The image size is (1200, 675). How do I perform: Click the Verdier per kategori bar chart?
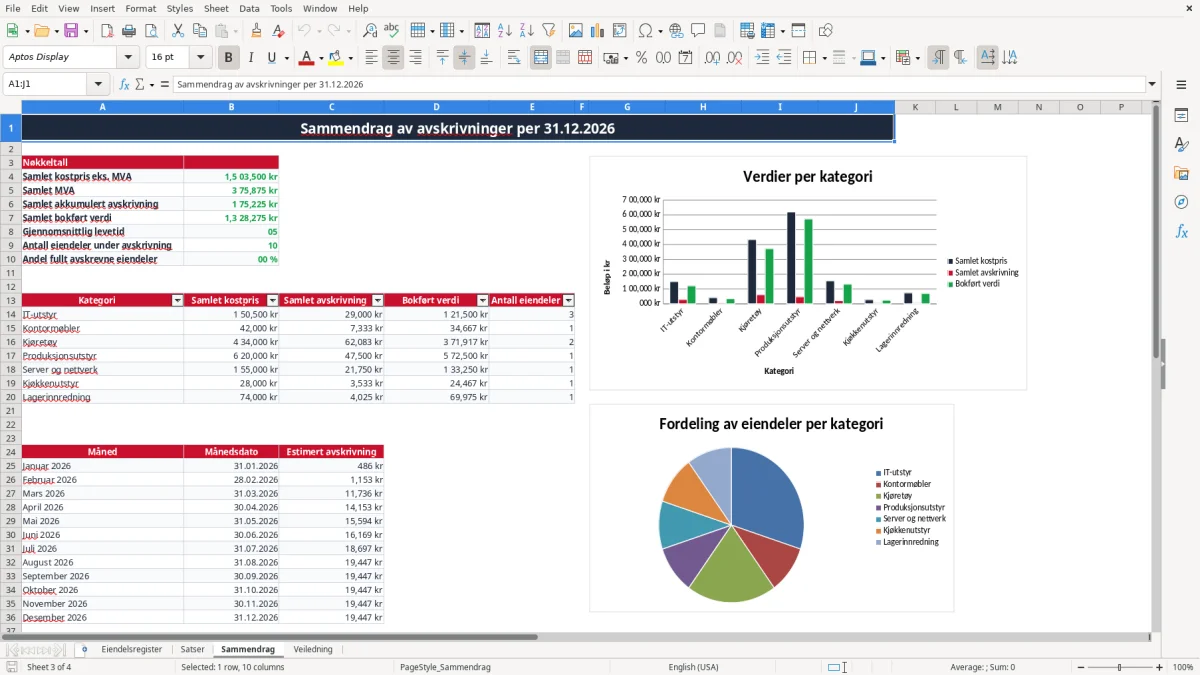807,273
